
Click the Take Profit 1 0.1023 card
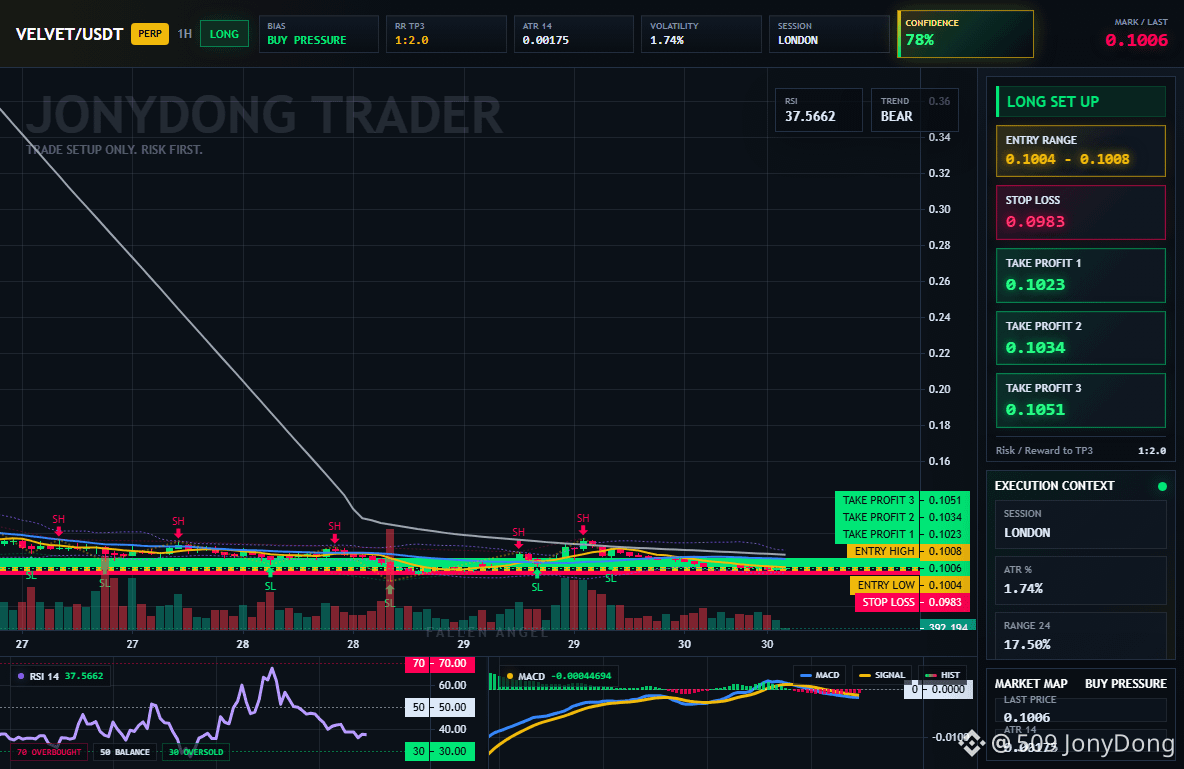pyautogui.click(x=1081, y=275)
